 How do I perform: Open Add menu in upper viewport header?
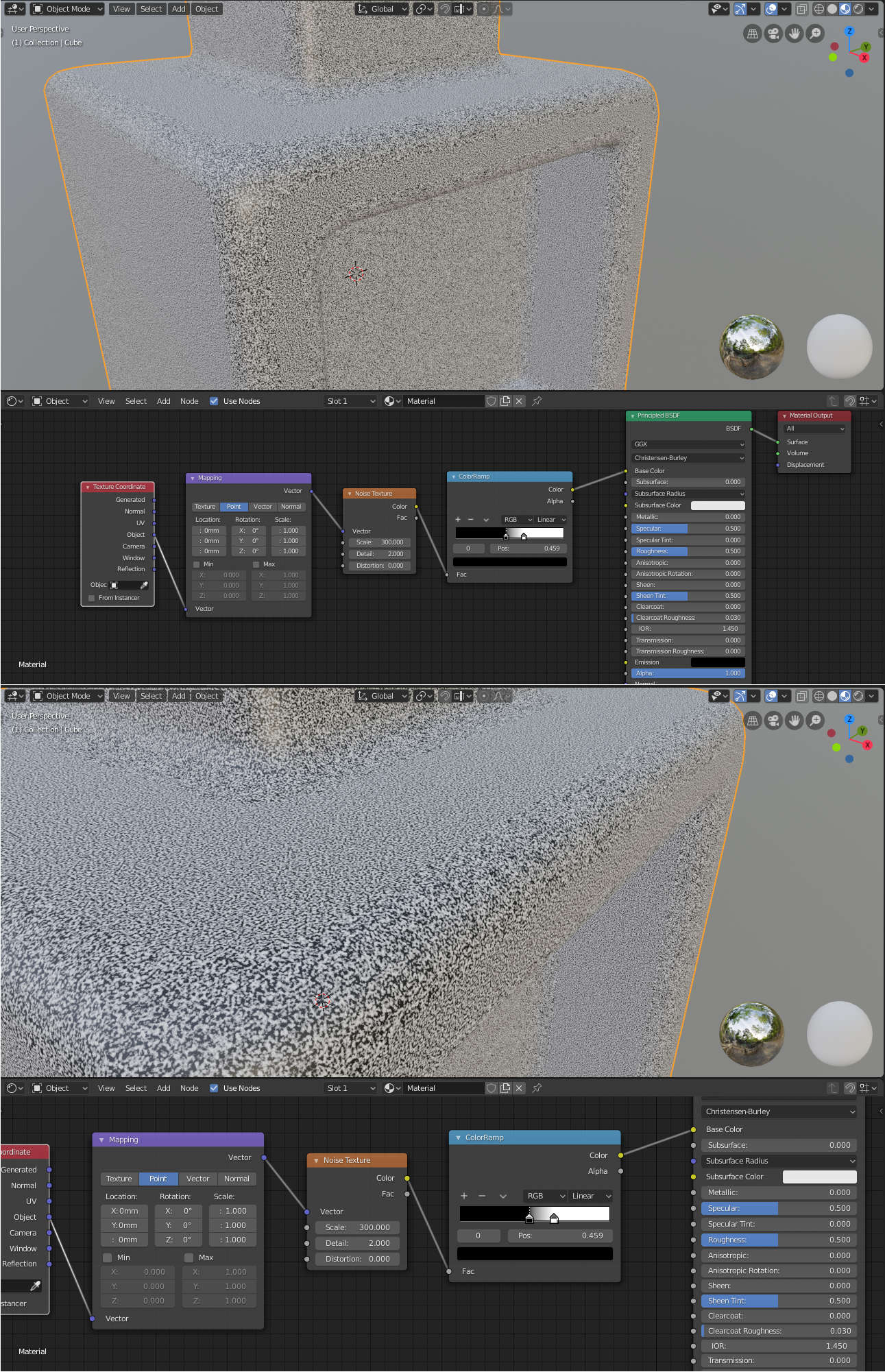(179, 9)
